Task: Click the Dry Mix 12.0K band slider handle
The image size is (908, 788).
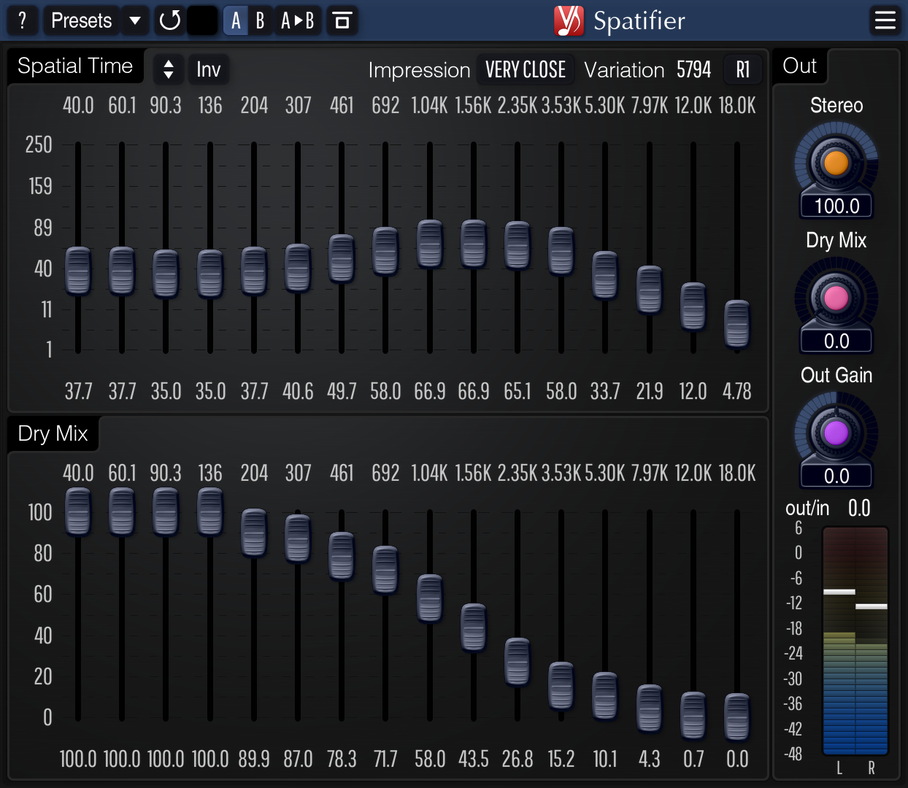Action: tap(693, 716)
